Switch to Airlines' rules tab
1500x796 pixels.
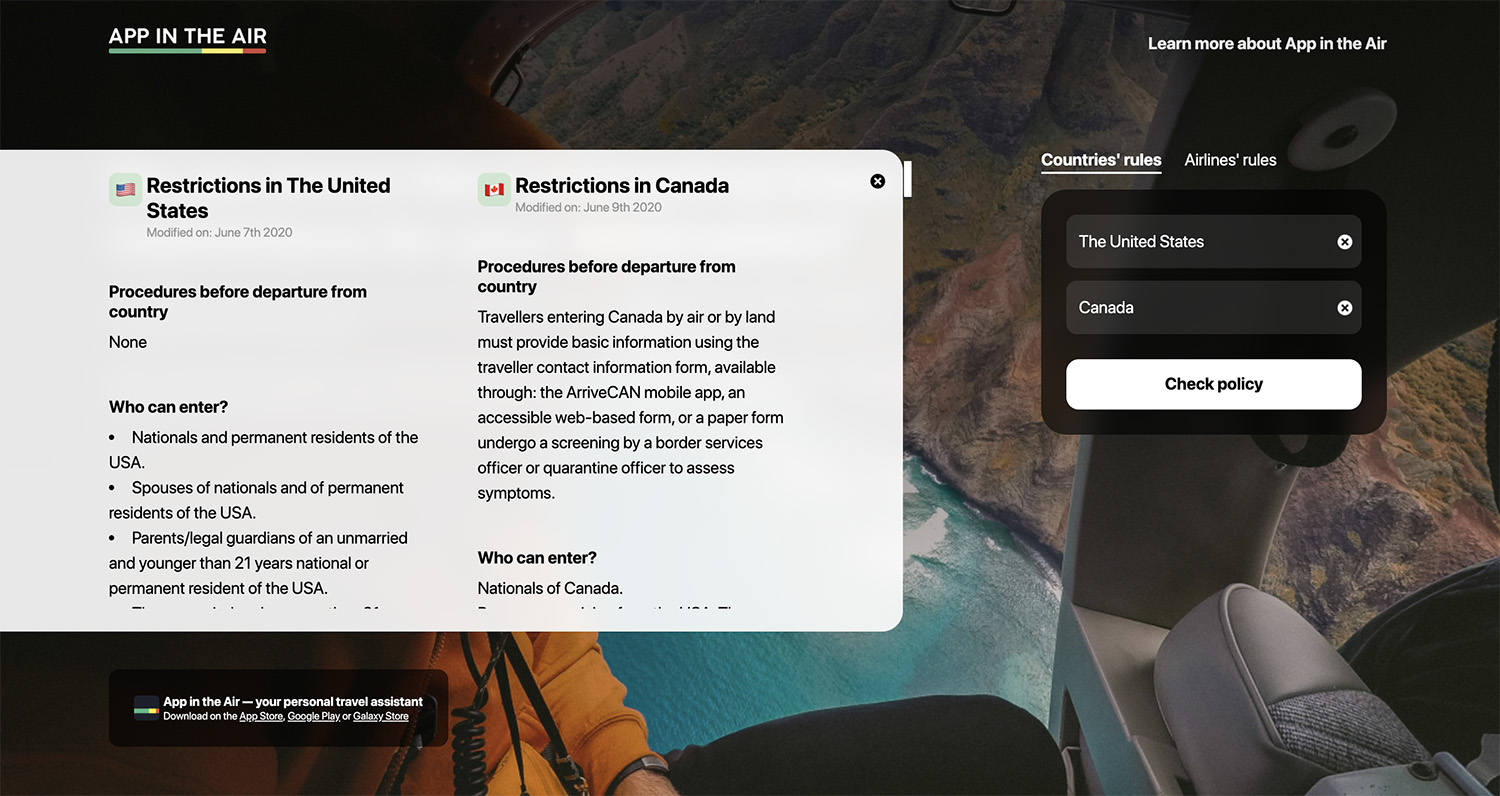click(1230, 160)
